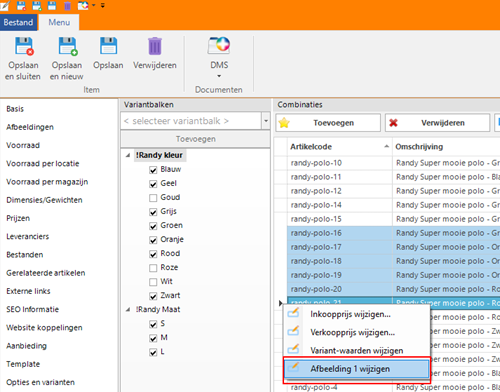Open the selecteer variantbalk dropdown arrow
Screen dimensions: 500x392
(266, 121)
